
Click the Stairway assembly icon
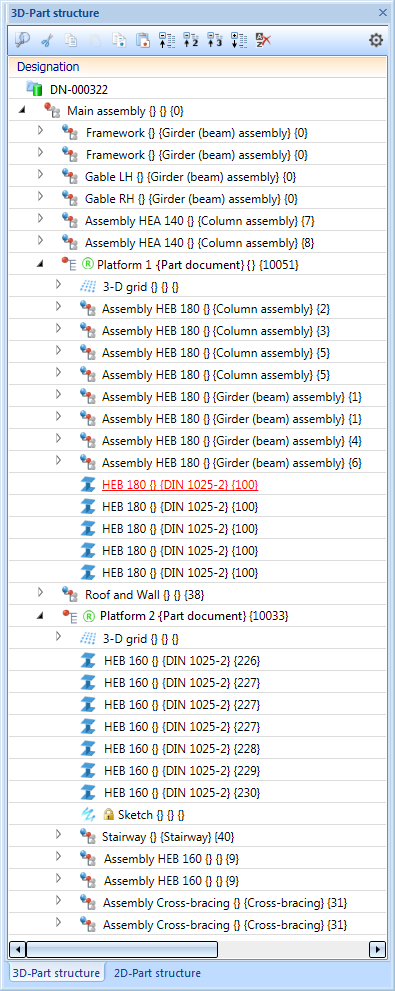(x=87, y=836)
